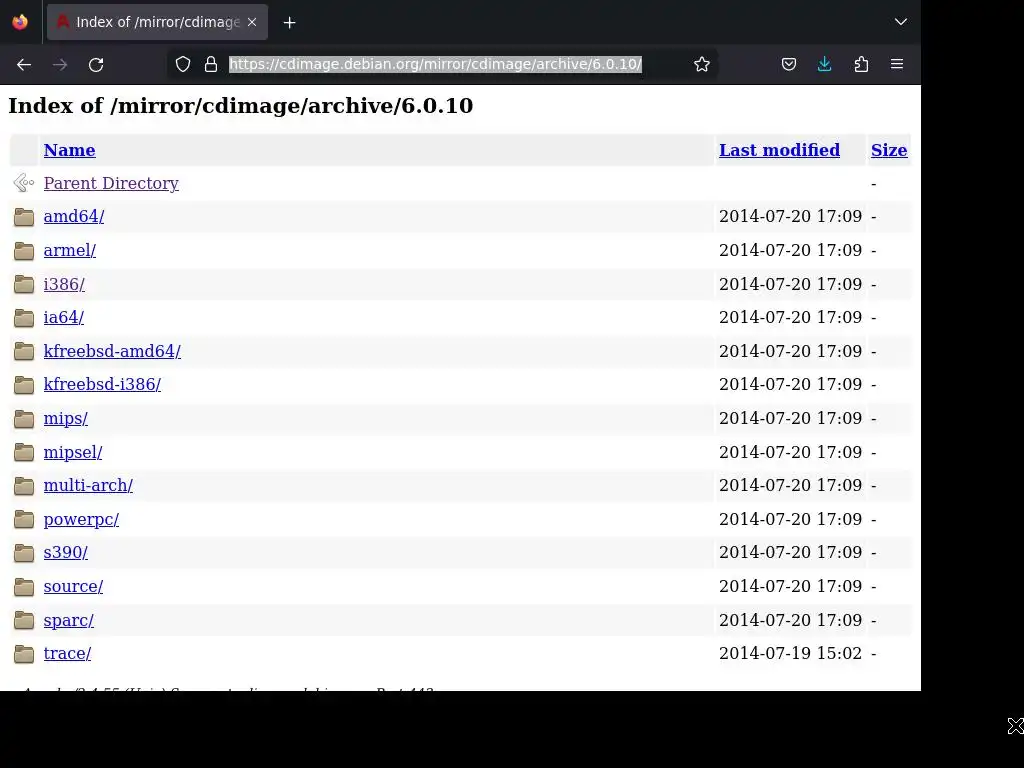Open the downloads panel
Screen dimensions: 1024x768
click(825, 64)
